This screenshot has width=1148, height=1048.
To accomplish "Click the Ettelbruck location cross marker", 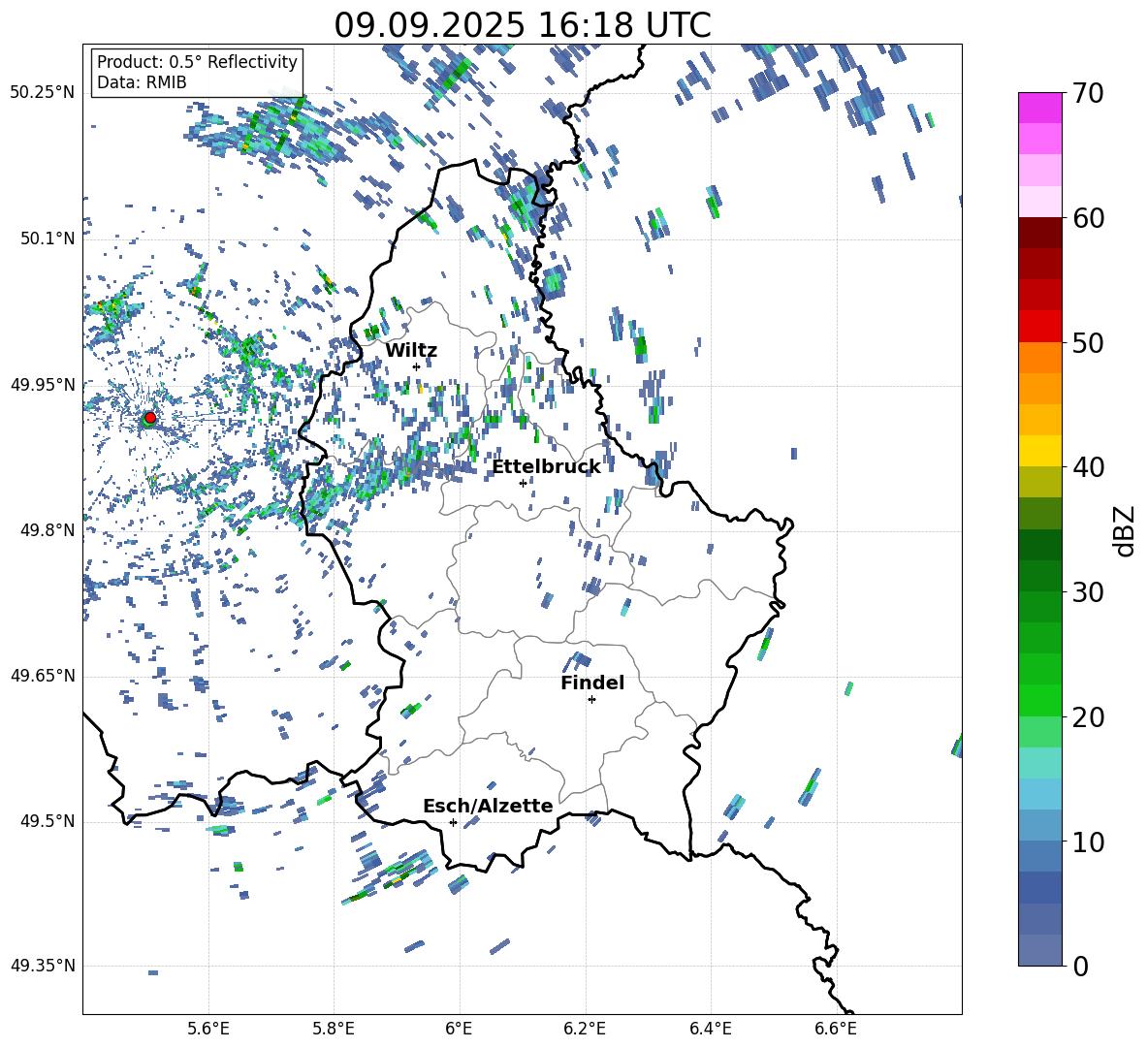I will [x=523, y=483].
